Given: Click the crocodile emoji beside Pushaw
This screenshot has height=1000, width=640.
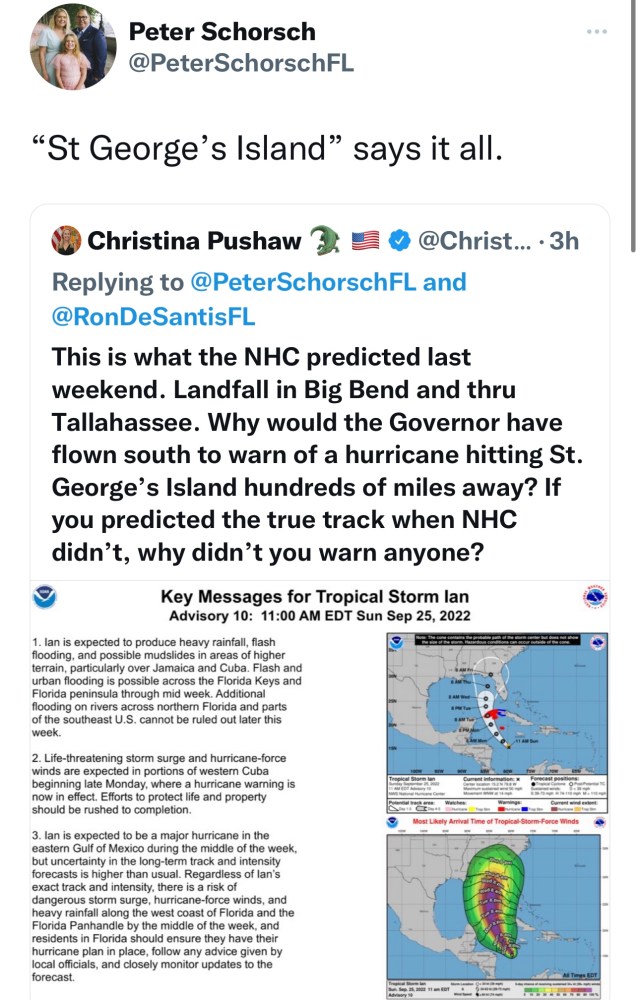Looking at the screenshot, I should 325,241.
